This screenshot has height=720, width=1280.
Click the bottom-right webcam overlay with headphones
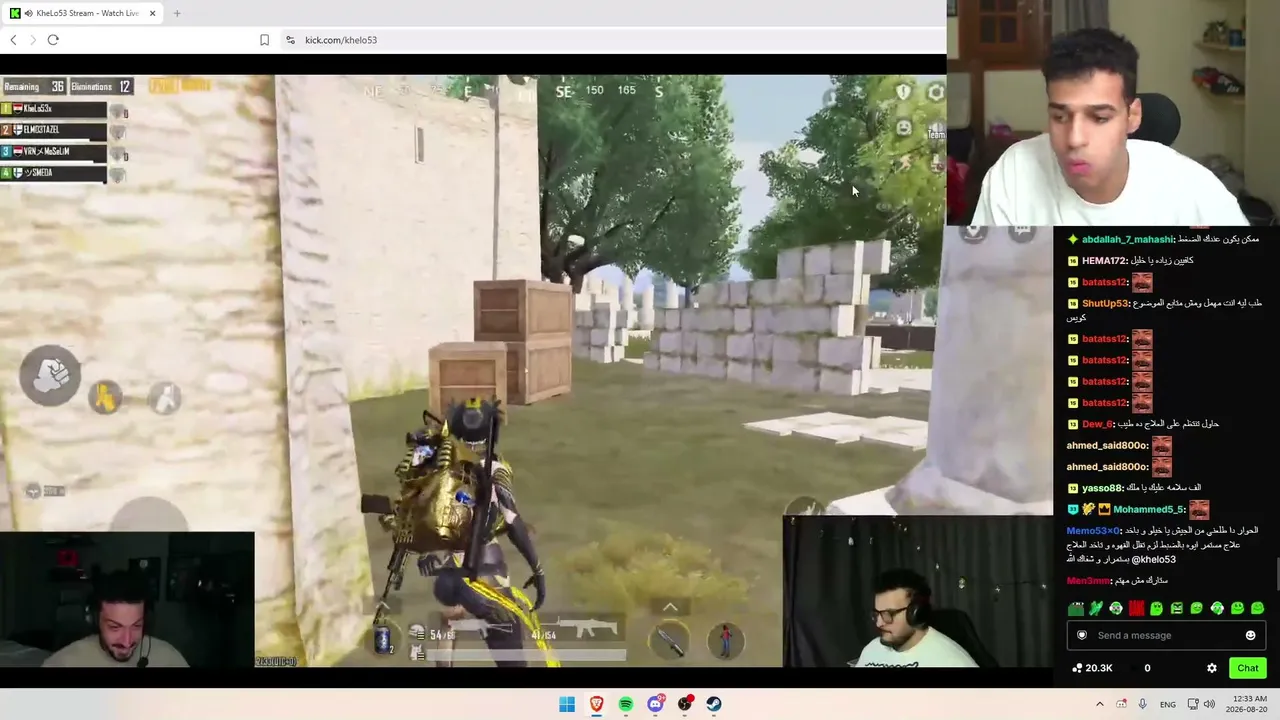tap(918, 591)
